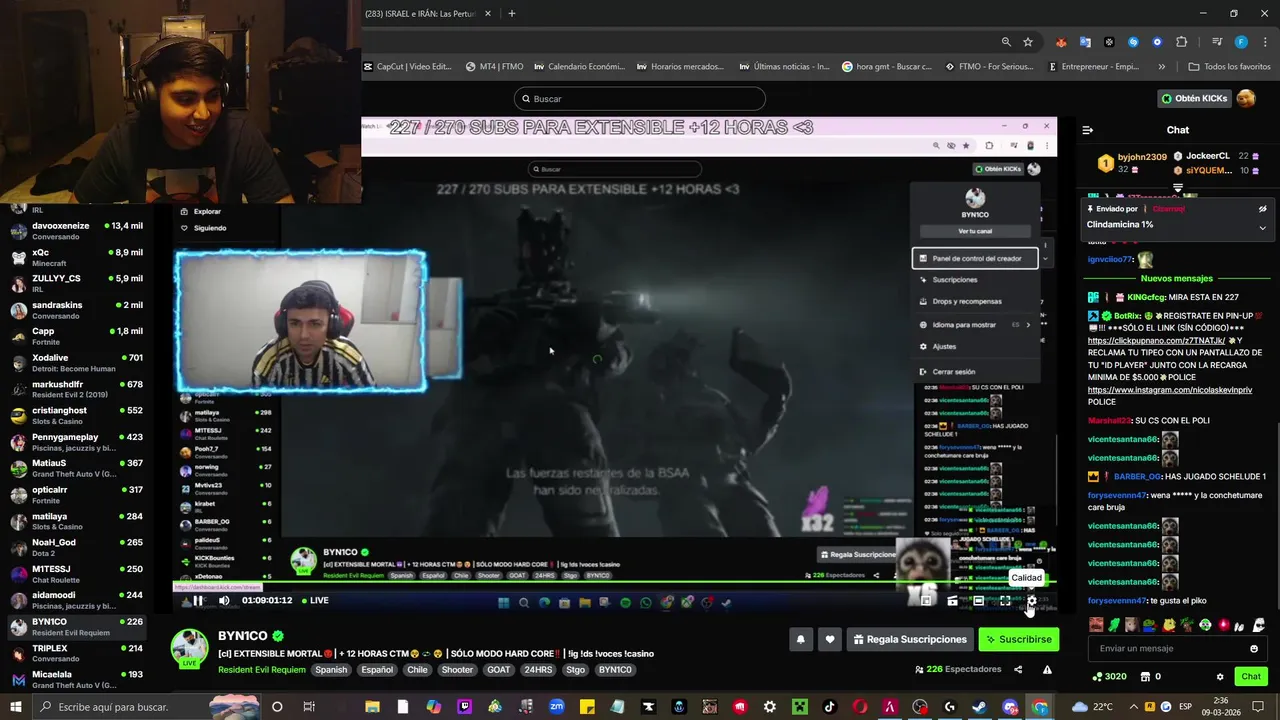Screen dimensions: 1280x720
Task: Open the clickpupnano.com link in chat
Action: tap(1156, 341)
